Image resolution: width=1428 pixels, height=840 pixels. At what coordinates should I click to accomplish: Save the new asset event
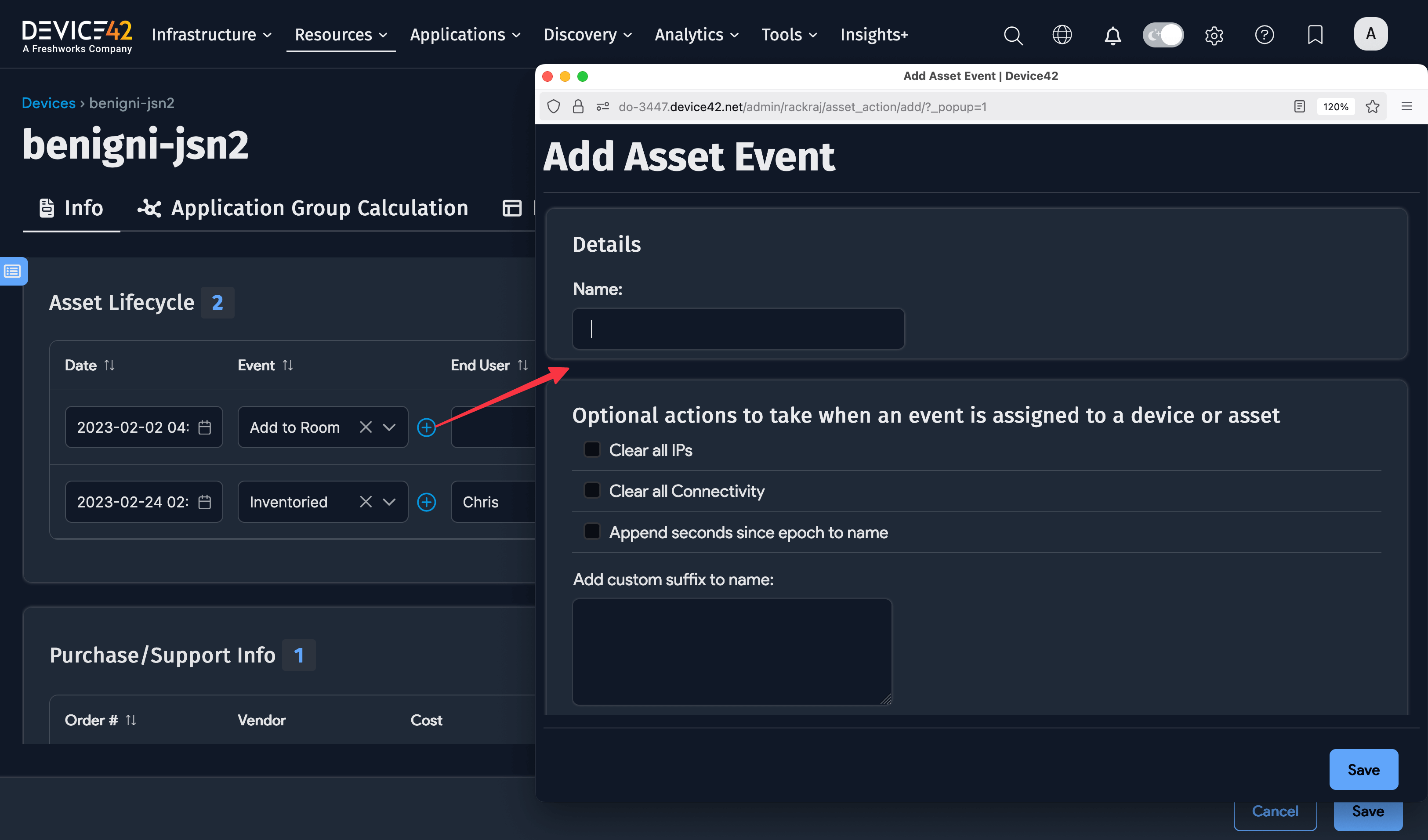click(1363, 770)
